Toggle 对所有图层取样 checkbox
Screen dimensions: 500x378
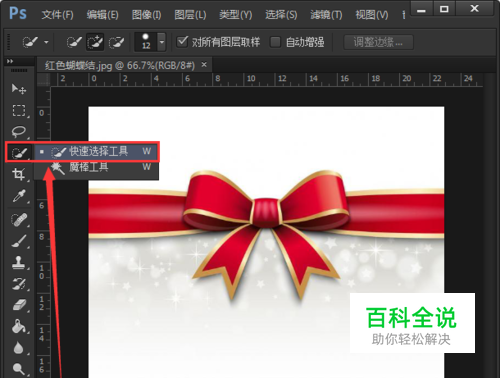[x=182, y=42]
